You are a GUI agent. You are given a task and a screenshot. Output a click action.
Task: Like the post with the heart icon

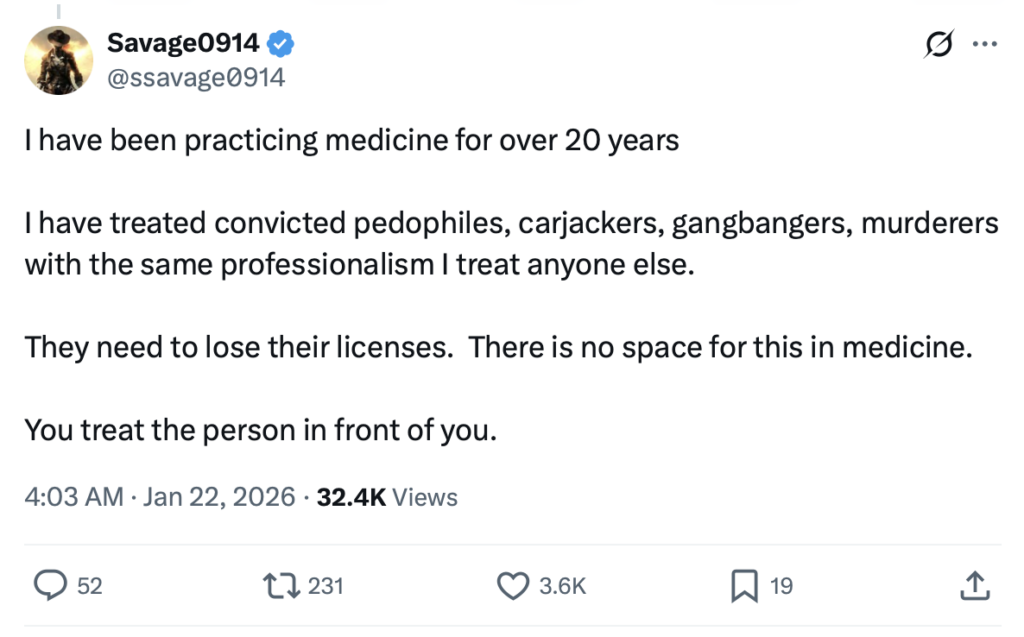(513, 585)
